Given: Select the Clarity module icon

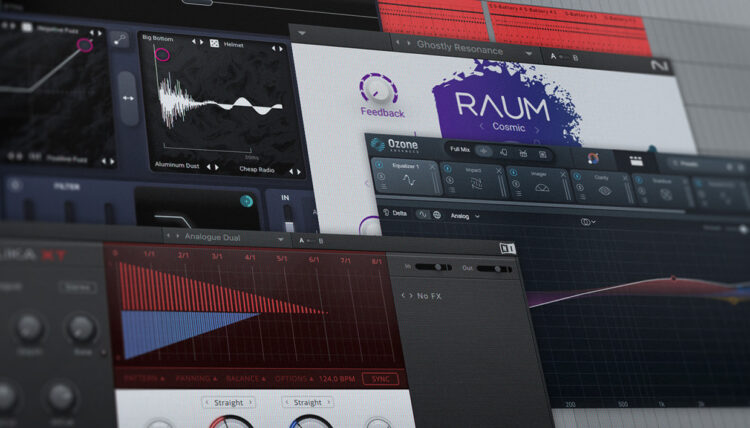Looking at the screenshot, I should (605, 190).
